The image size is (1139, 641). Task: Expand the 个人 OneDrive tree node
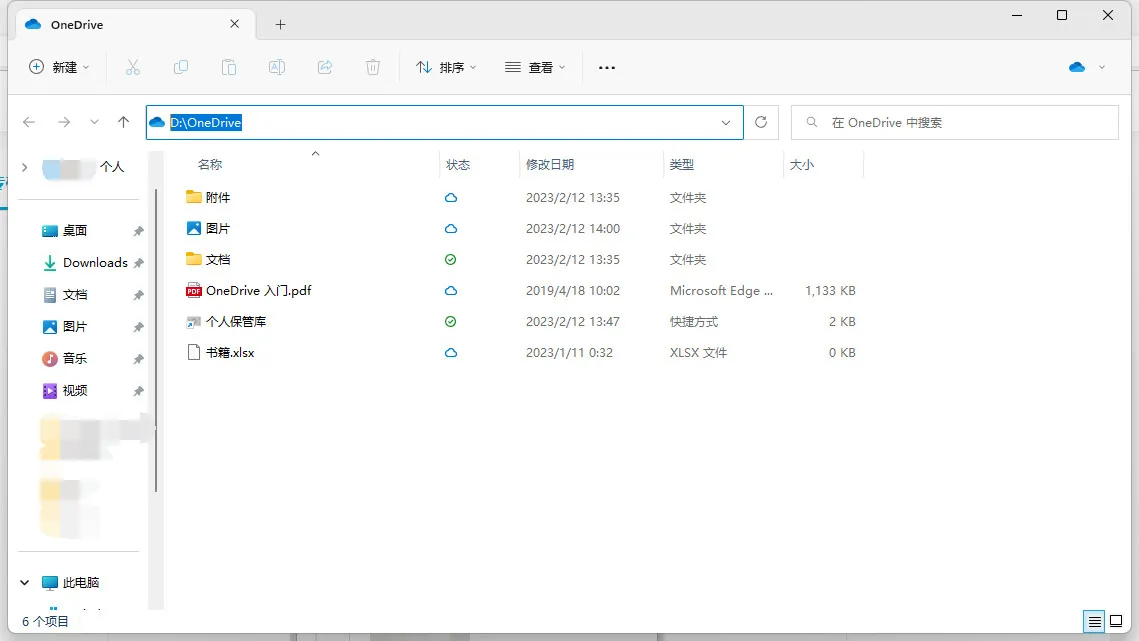25,167
